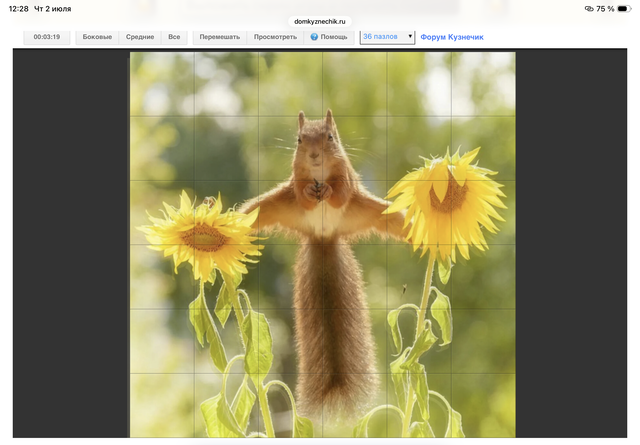
Task: Select puzzle piece with left sunflower center
Action: point(227,213)
